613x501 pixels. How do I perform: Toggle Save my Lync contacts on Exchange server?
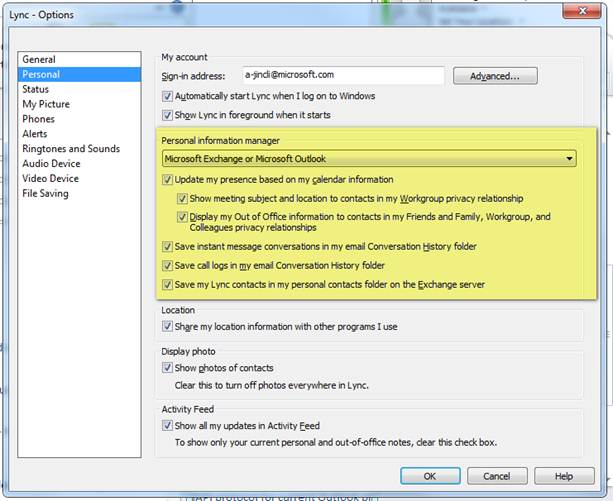167,284
